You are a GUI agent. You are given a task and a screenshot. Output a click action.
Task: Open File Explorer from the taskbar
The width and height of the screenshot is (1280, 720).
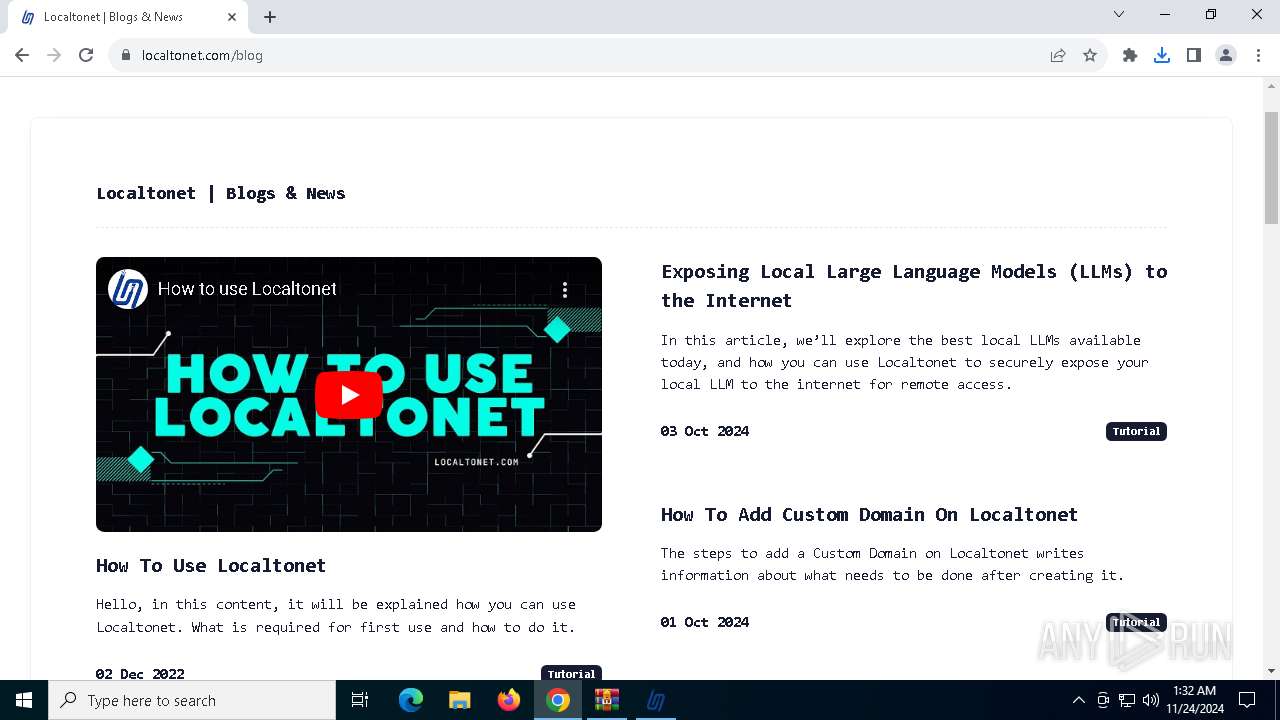coord(459,700)
